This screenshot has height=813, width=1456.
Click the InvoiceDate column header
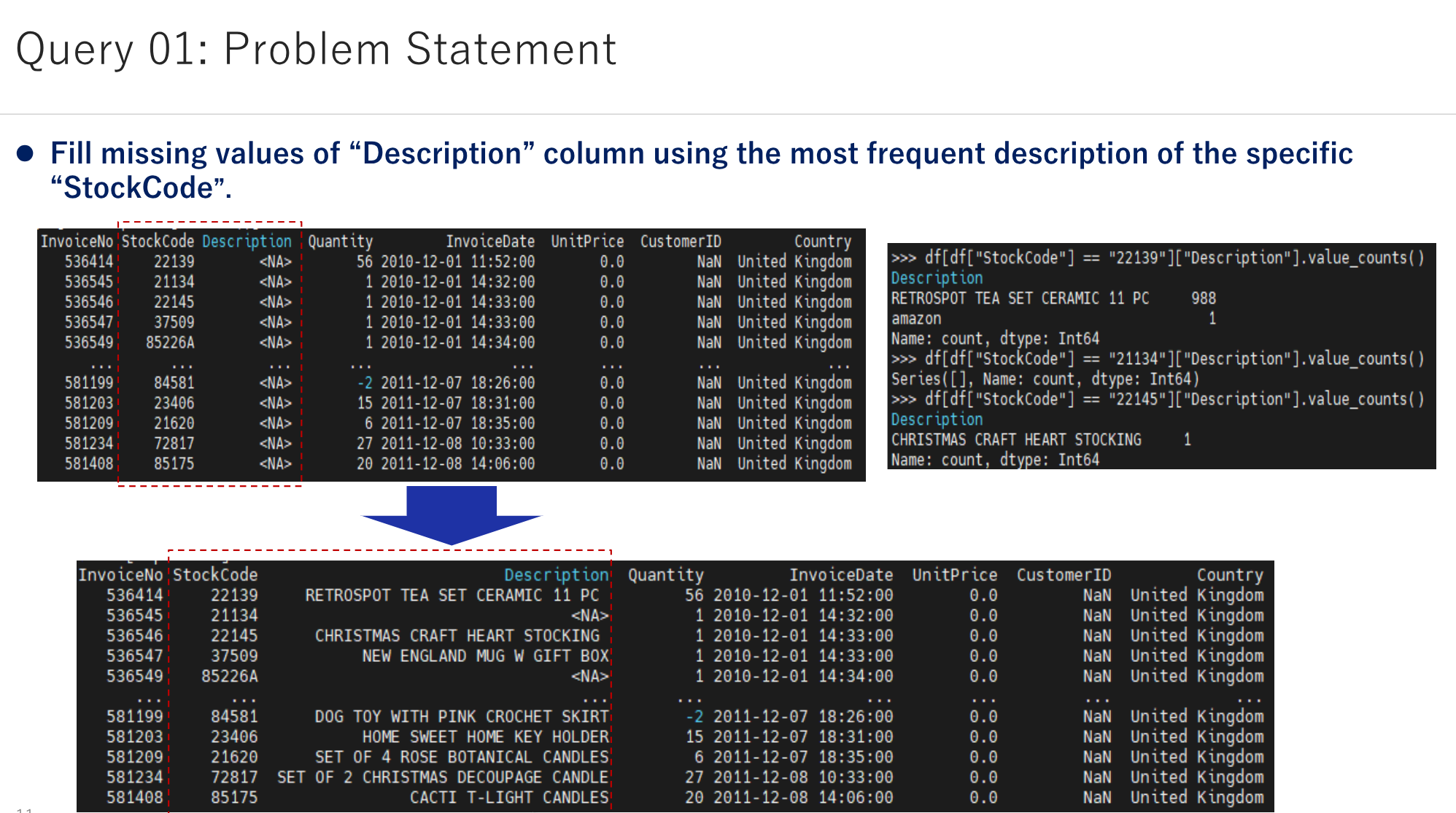490,241
